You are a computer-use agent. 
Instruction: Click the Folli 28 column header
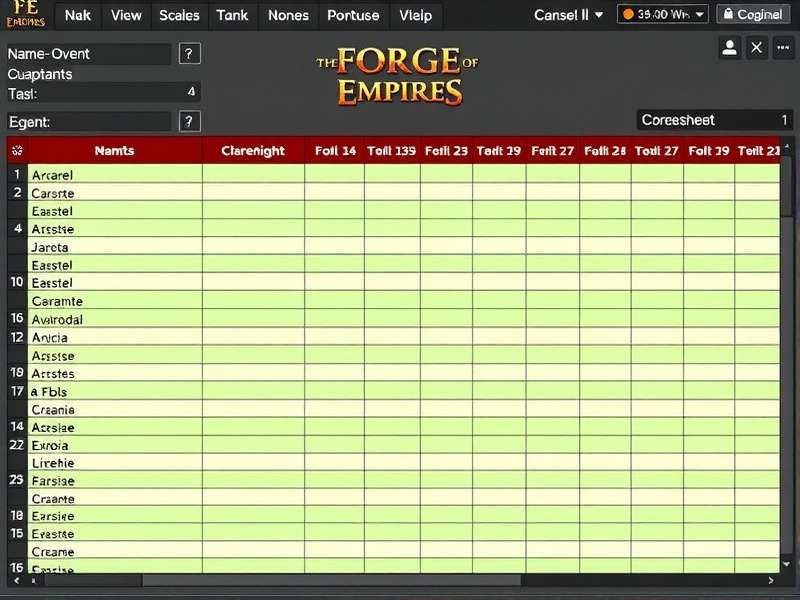tap(605, 151)
